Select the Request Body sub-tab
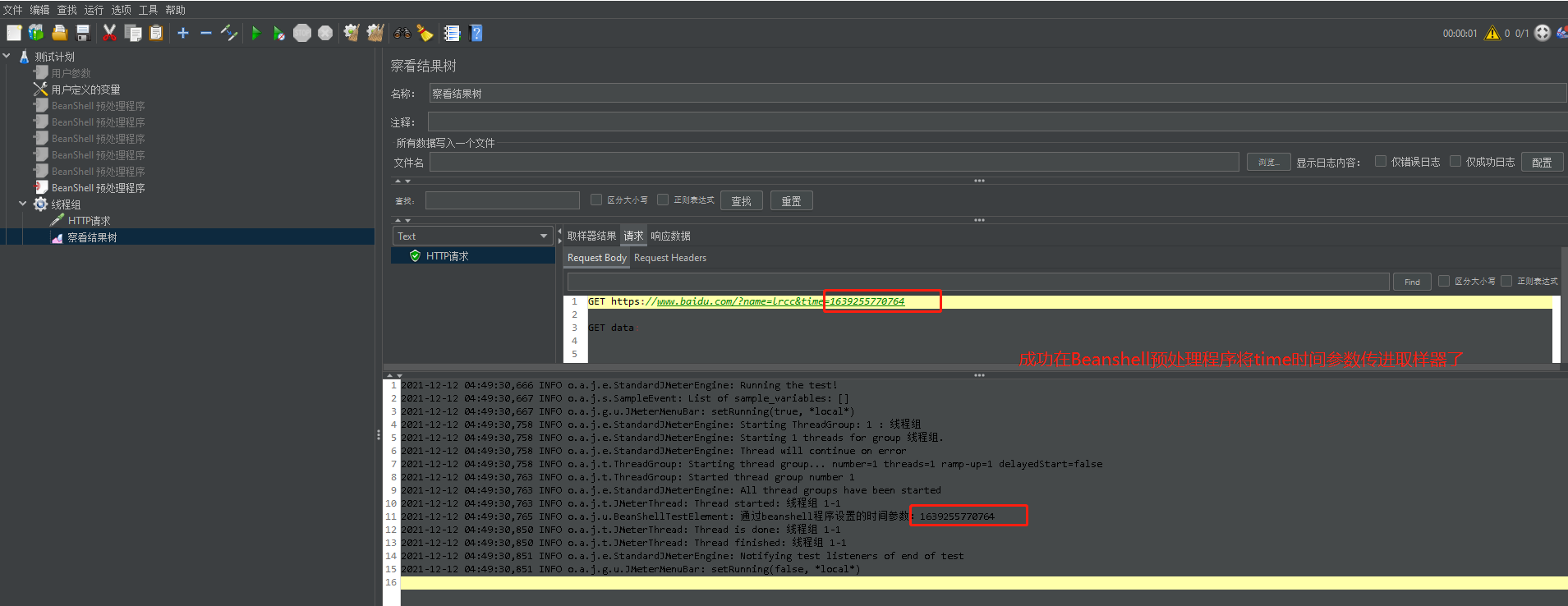 pos(596,258)
